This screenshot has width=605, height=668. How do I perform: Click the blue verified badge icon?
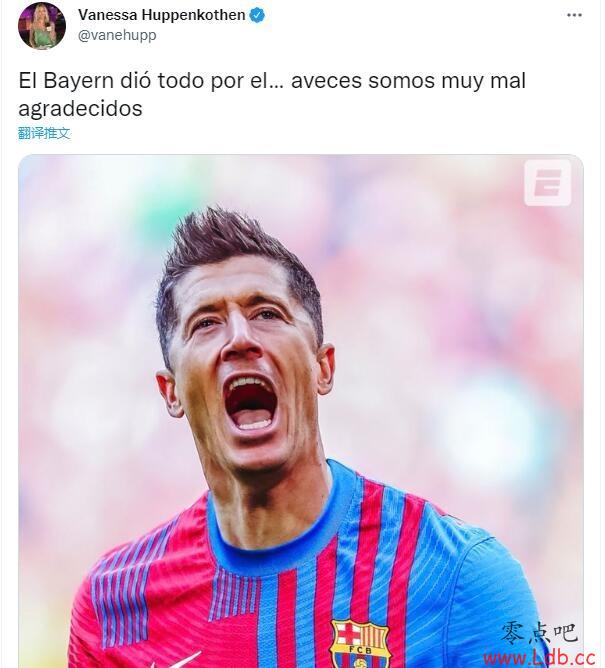(257, 15)
